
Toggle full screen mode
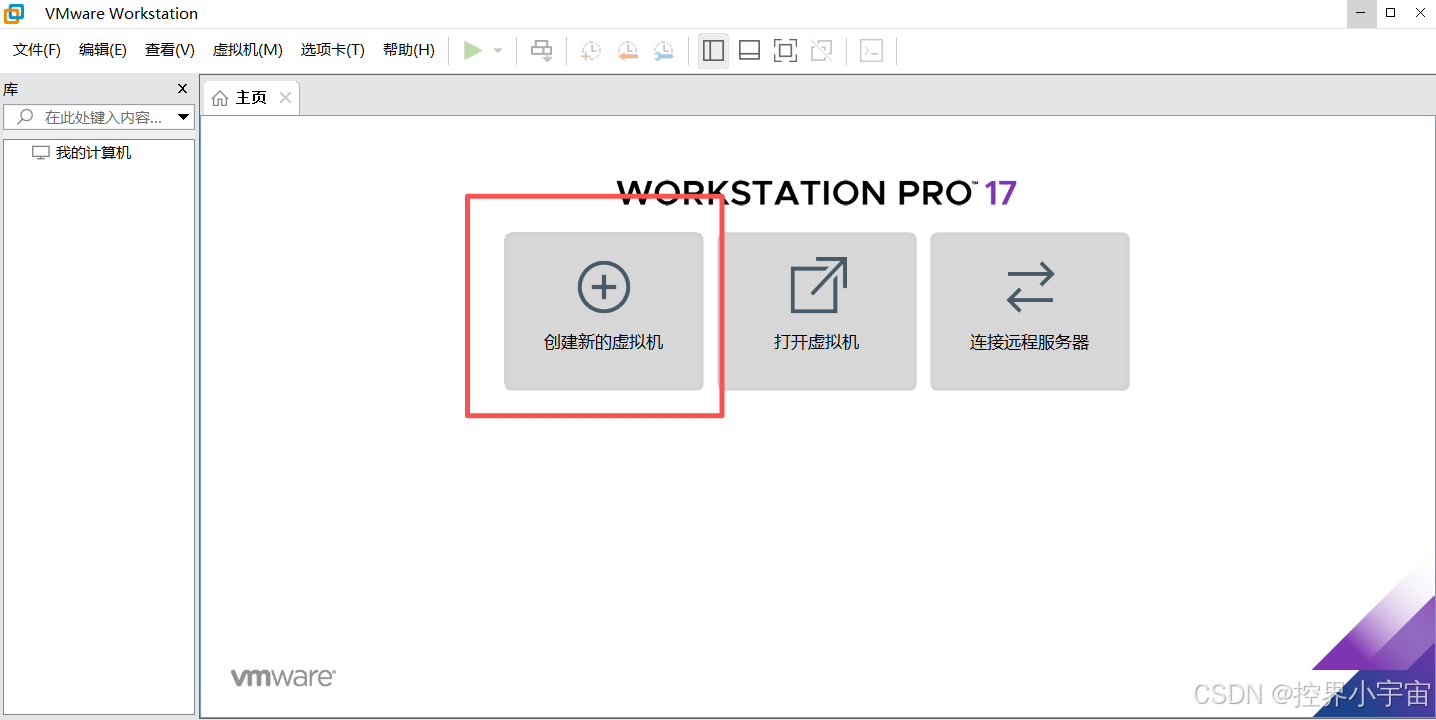click(785, 50)
